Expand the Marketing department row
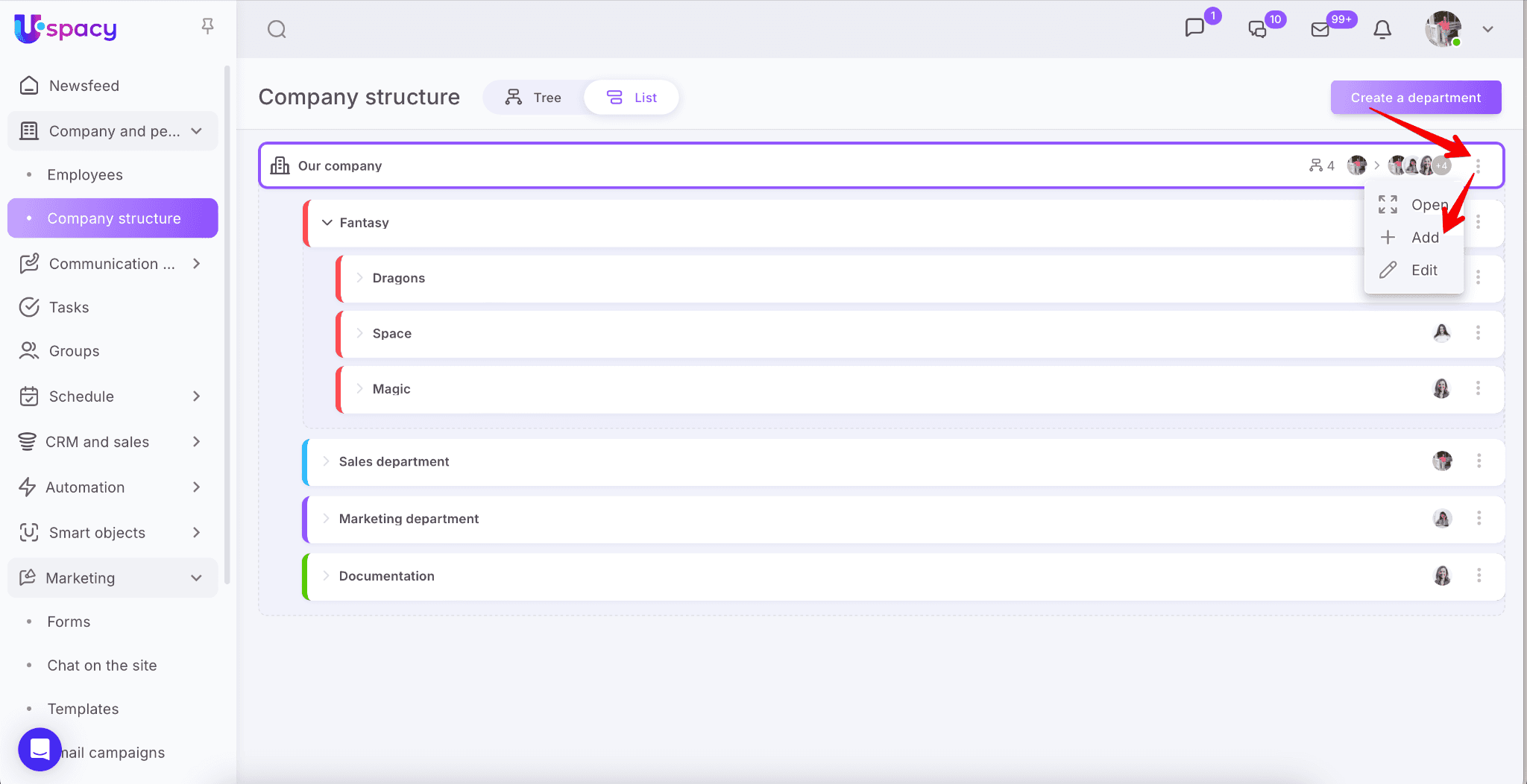Viewport: 1527px width, 784px height. coord(326,519)
